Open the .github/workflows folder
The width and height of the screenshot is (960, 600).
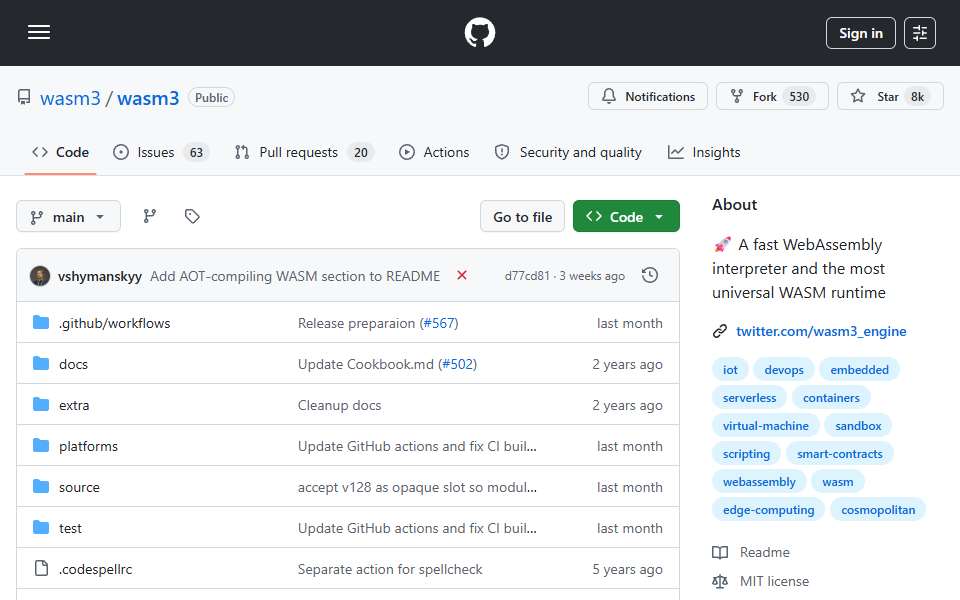coord(114,323)
